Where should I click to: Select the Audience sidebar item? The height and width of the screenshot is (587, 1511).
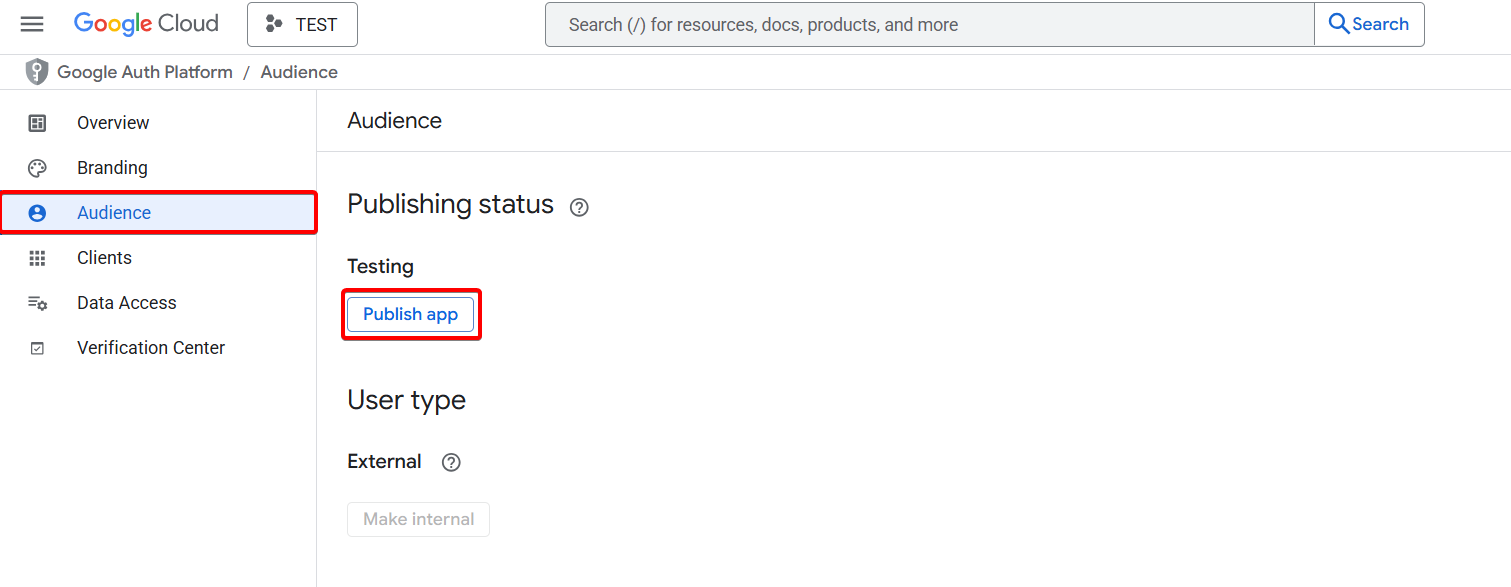[158, 213]
